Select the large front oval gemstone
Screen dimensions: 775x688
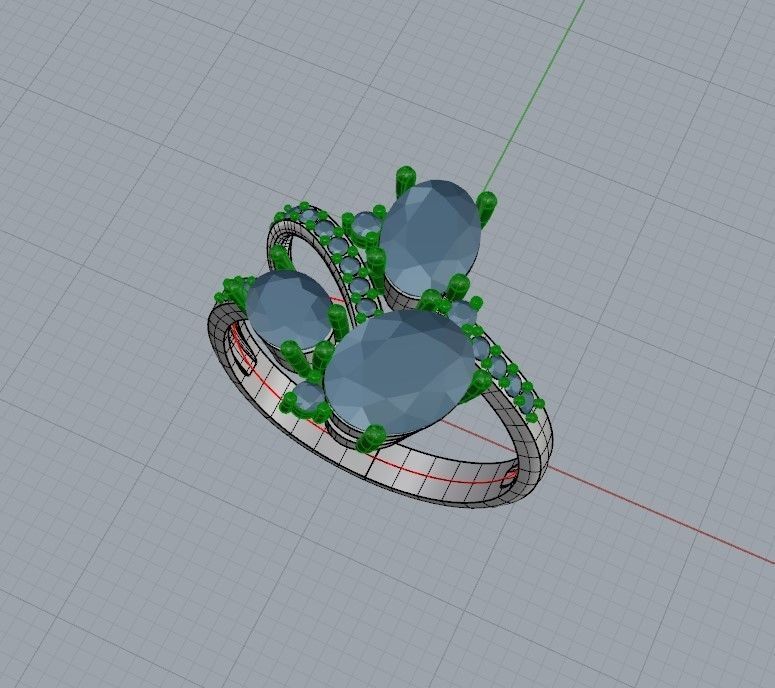[x=399, y=372]
